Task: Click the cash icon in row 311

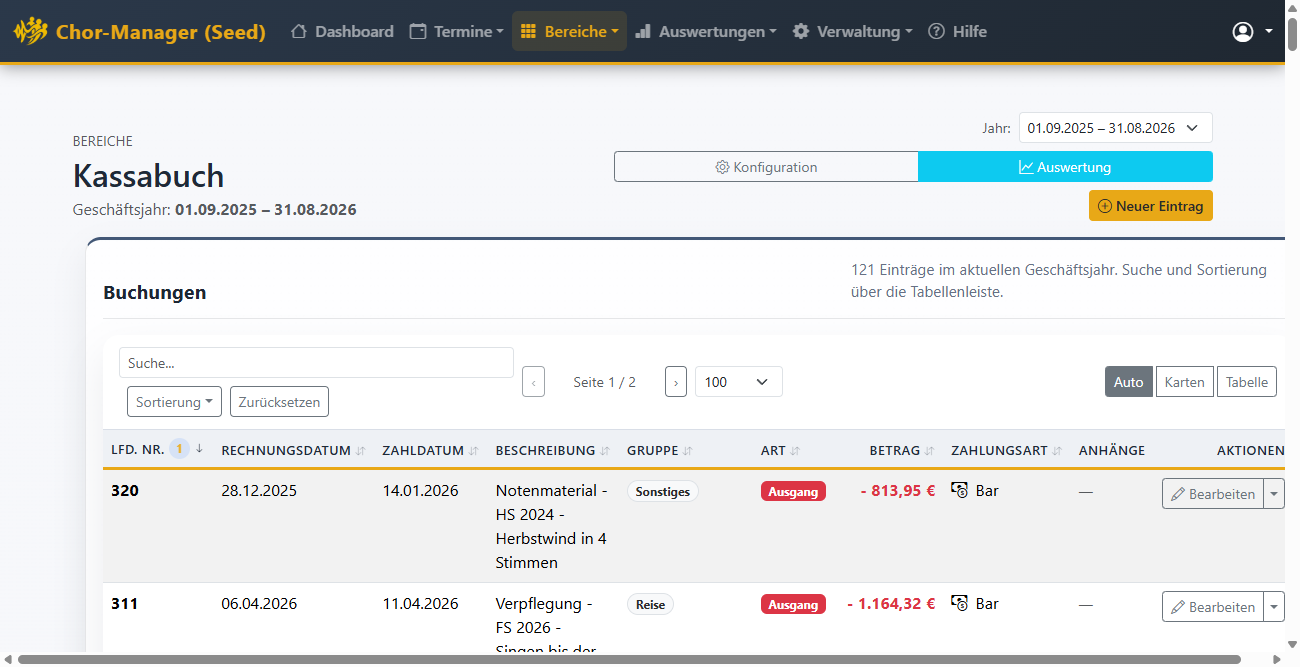Action: [x=960, y=604]
